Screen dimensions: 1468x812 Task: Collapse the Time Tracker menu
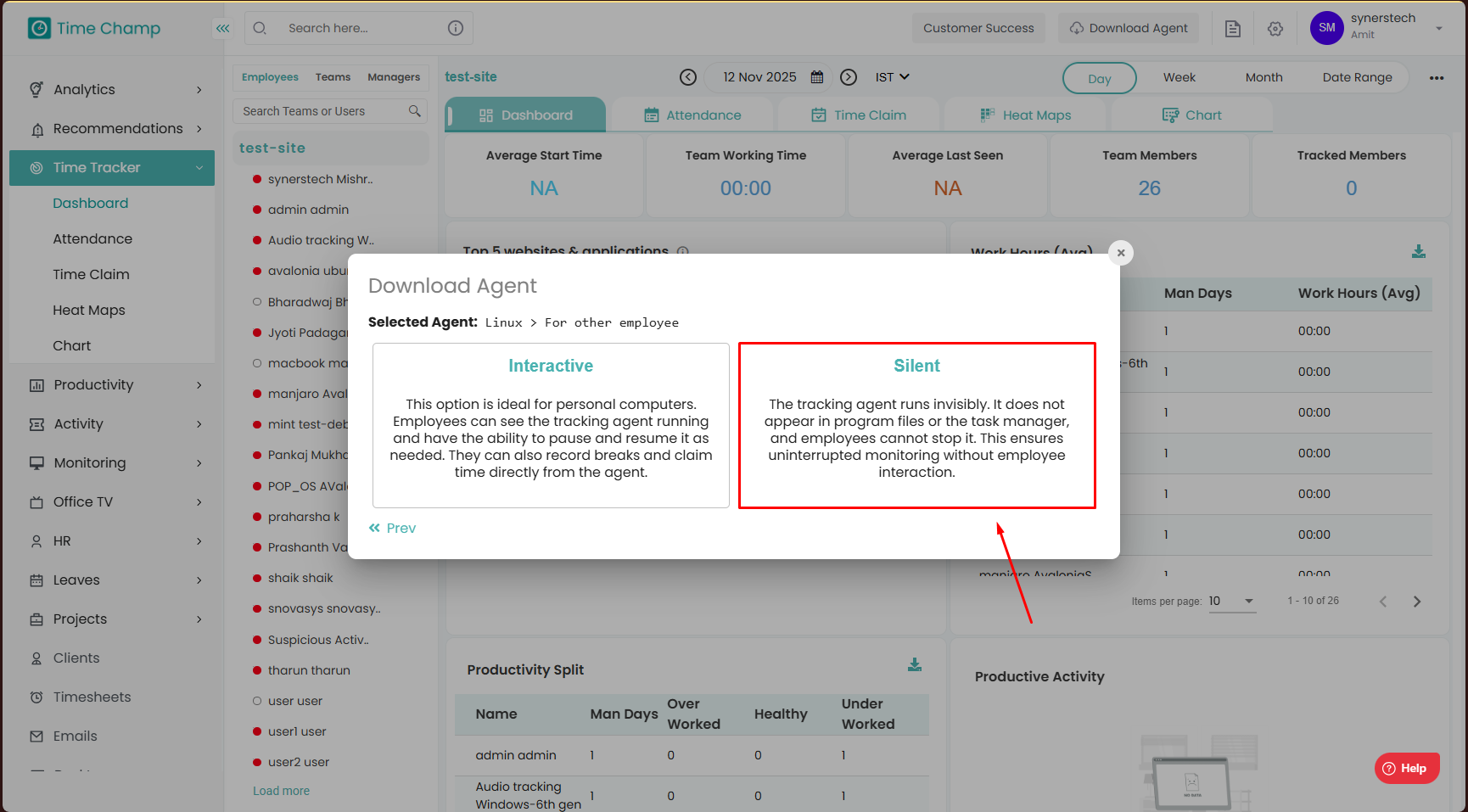click(x=112, y=167)
